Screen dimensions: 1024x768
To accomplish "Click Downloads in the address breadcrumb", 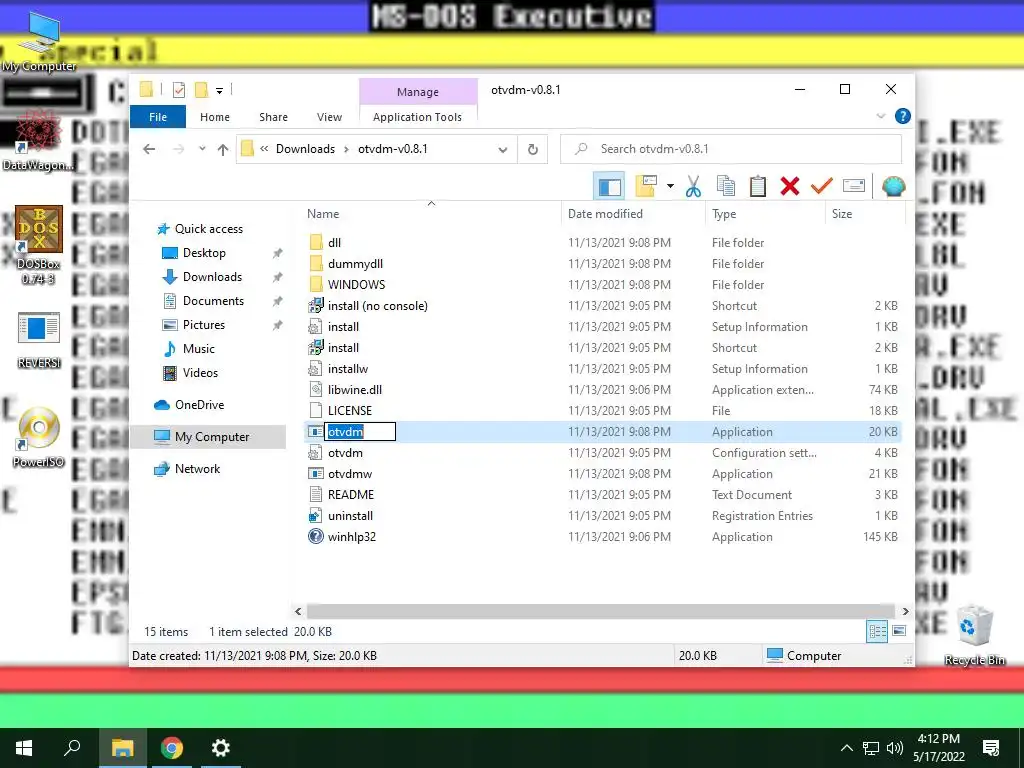I will tap(305, 149).
